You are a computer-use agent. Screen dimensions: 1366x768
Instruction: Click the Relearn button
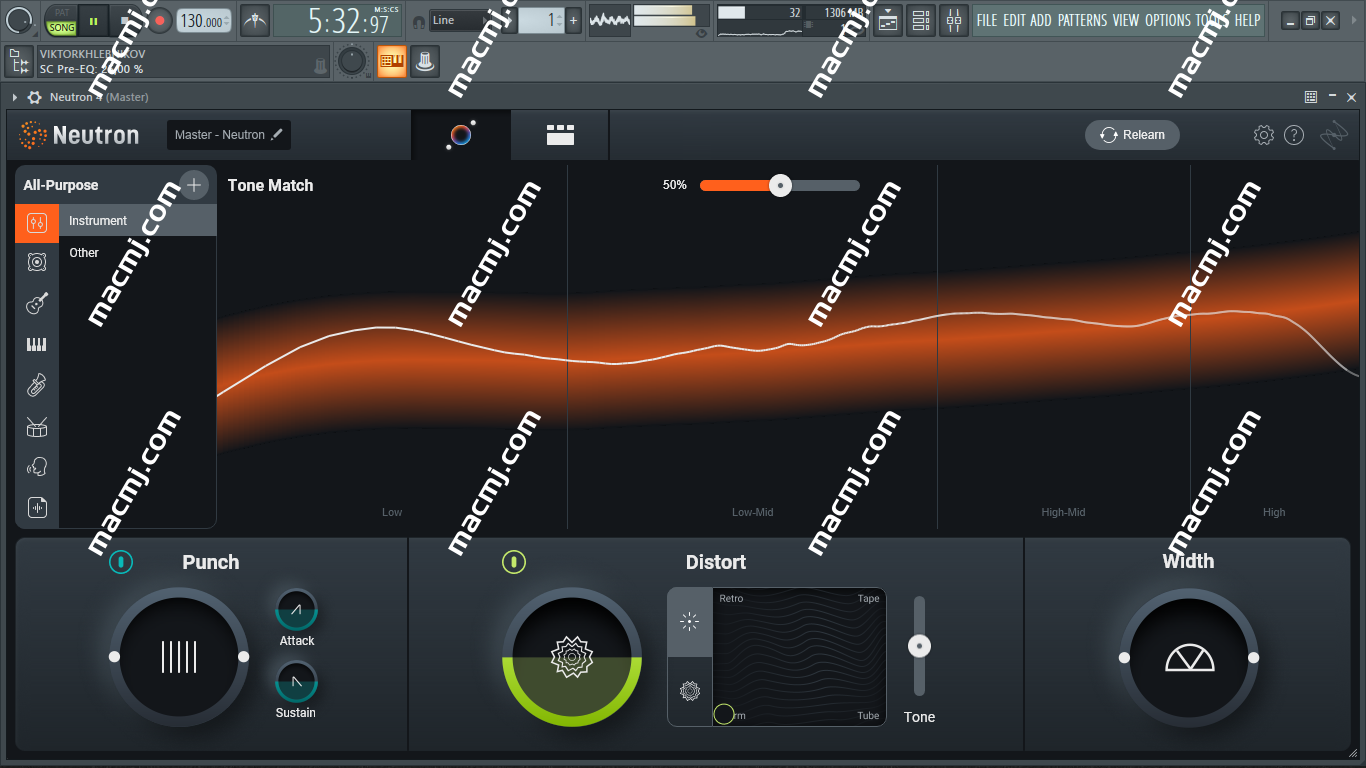point(1132,135)
